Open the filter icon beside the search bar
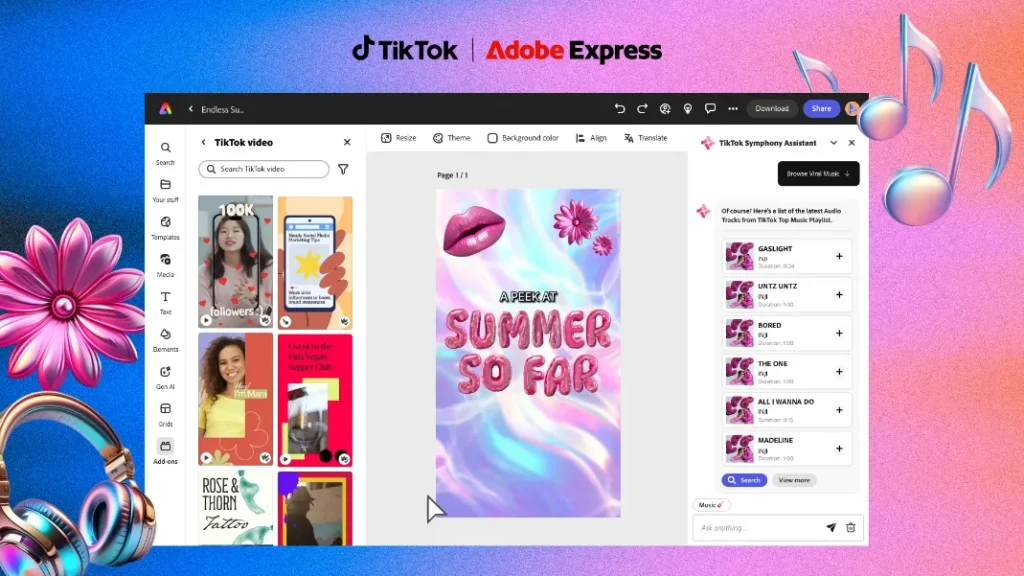 [343, 169]
